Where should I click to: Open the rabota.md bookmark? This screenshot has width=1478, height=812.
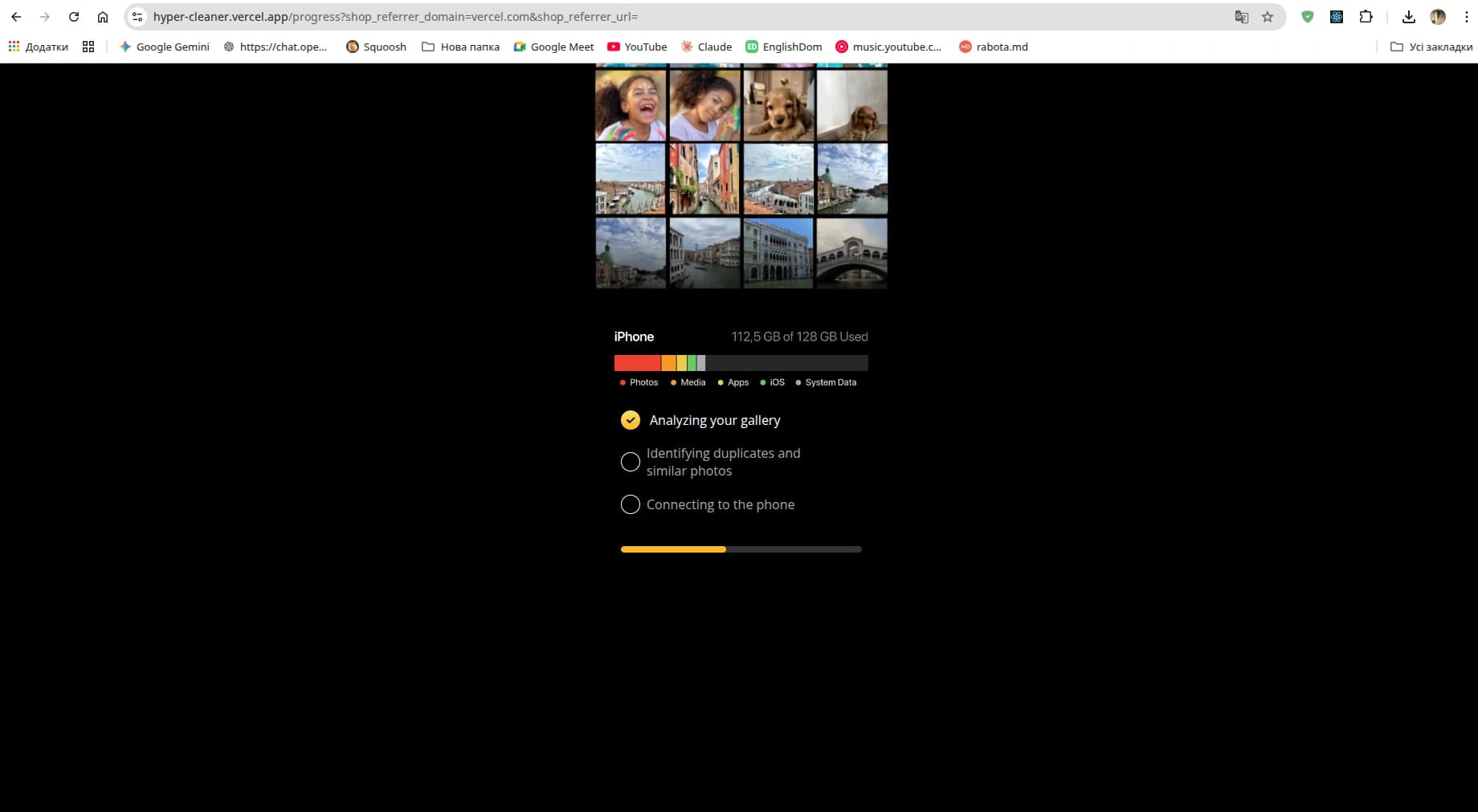(994, 47)
